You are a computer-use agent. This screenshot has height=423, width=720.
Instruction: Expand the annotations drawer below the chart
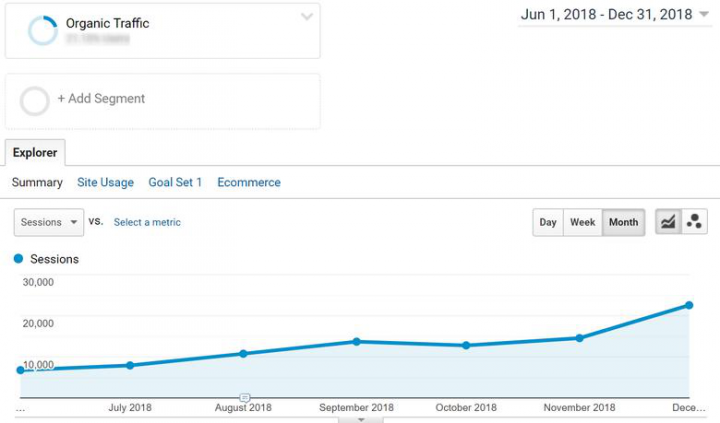click(x=360, y=419)
